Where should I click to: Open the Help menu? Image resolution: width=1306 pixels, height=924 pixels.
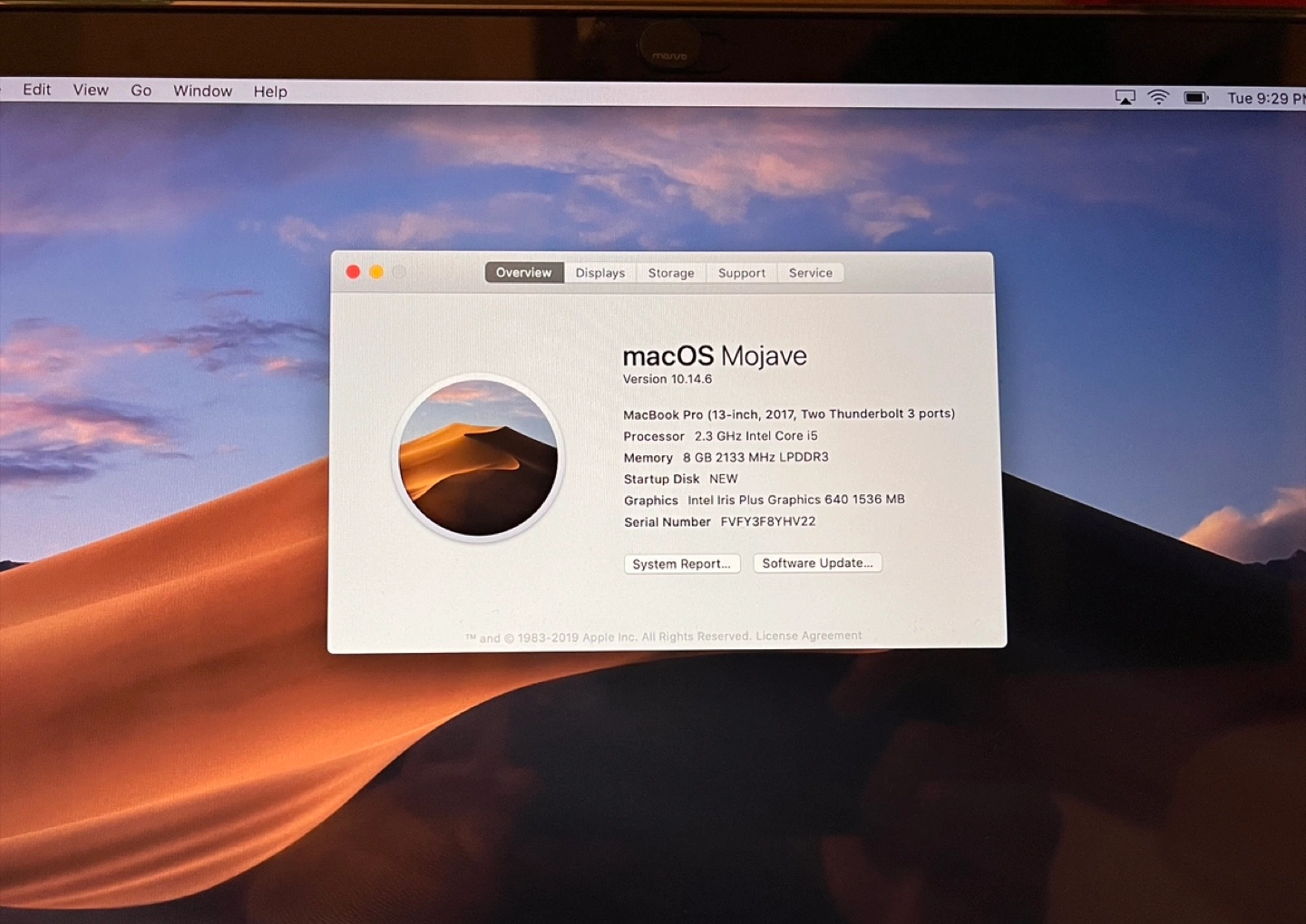[270, 92]
